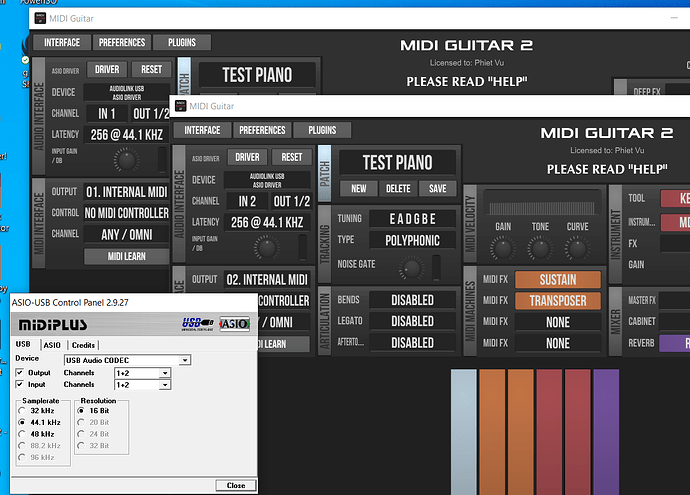
Task: Enable the Output checkbox in ASIO-USB panel
Action: (x=20, y=372)
